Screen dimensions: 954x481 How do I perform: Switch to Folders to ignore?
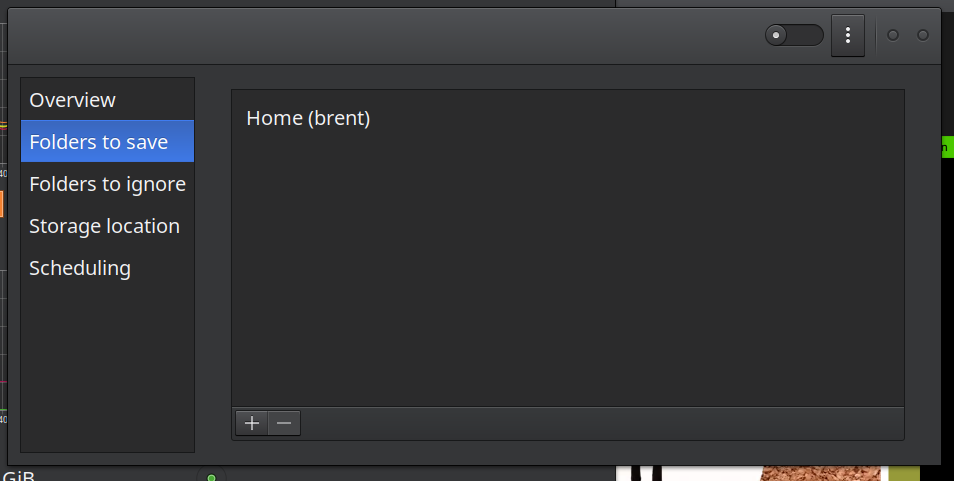108,184
